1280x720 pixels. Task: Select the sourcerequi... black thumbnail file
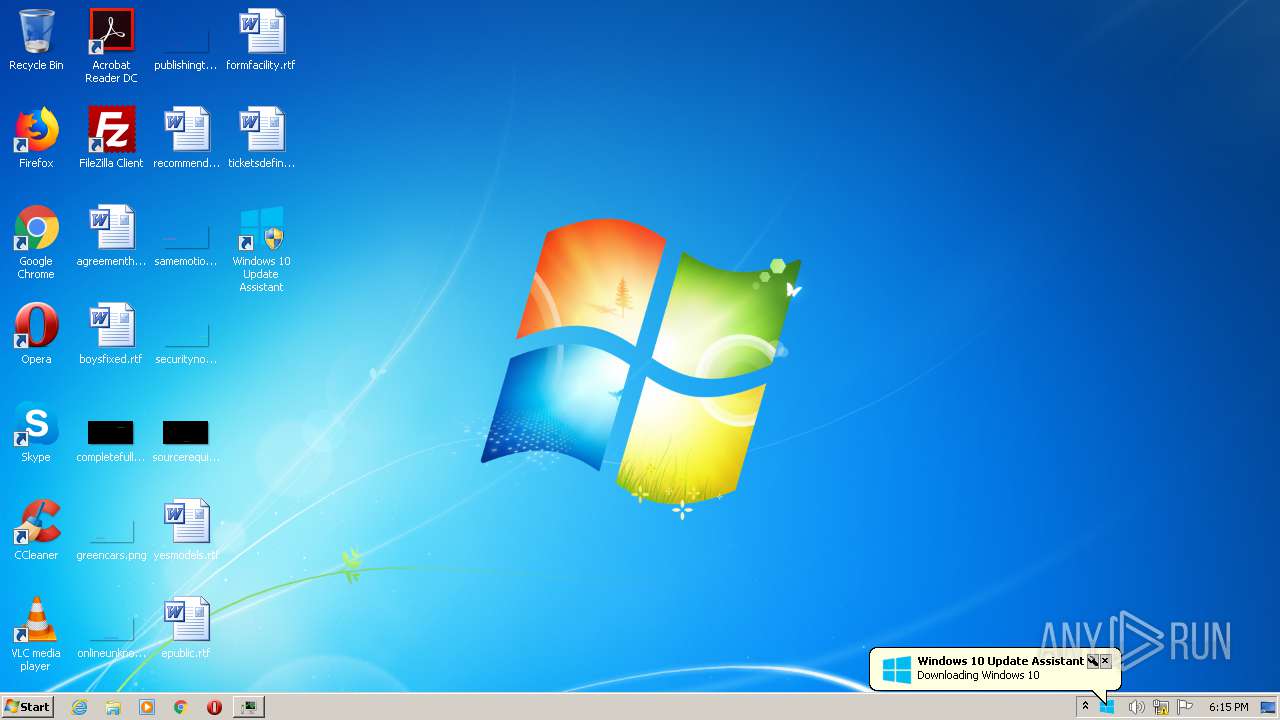(186, 440)
